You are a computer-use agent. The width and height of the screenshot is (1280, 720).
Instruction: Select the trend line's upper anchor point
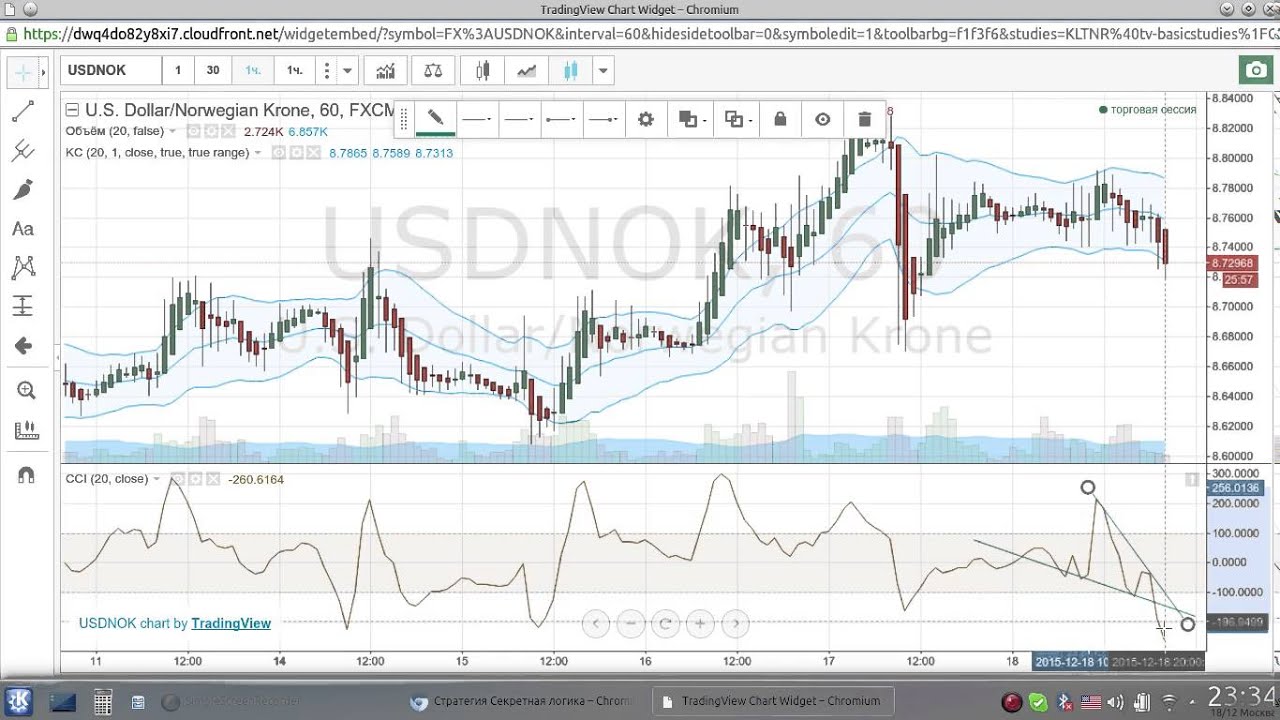tap(1088, 488)
